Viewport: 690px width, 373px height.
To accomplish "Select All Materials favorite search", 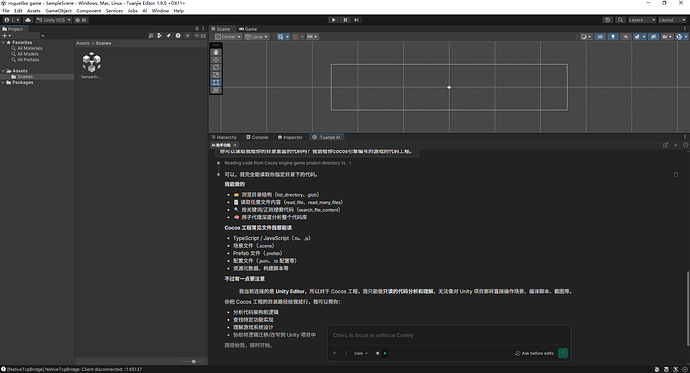I will (27, 48).
